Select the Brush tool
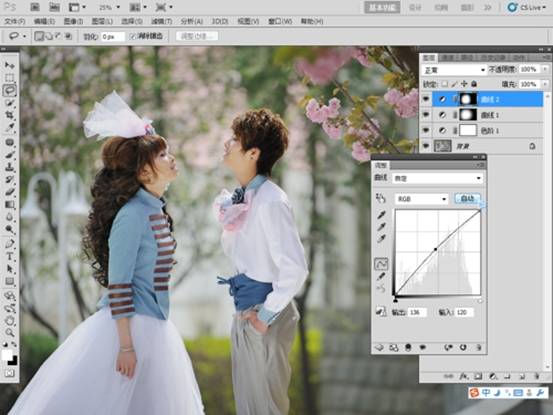 [10, 155]
